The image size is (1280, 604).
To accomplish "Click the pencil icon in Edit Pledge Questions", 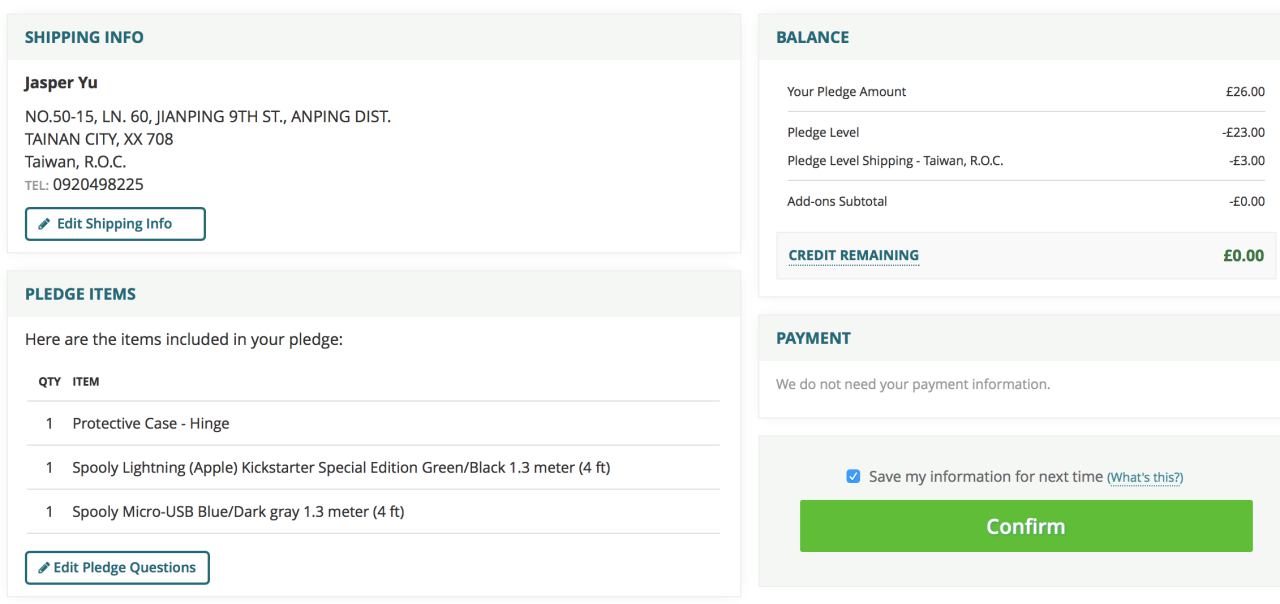I will 44,568.
